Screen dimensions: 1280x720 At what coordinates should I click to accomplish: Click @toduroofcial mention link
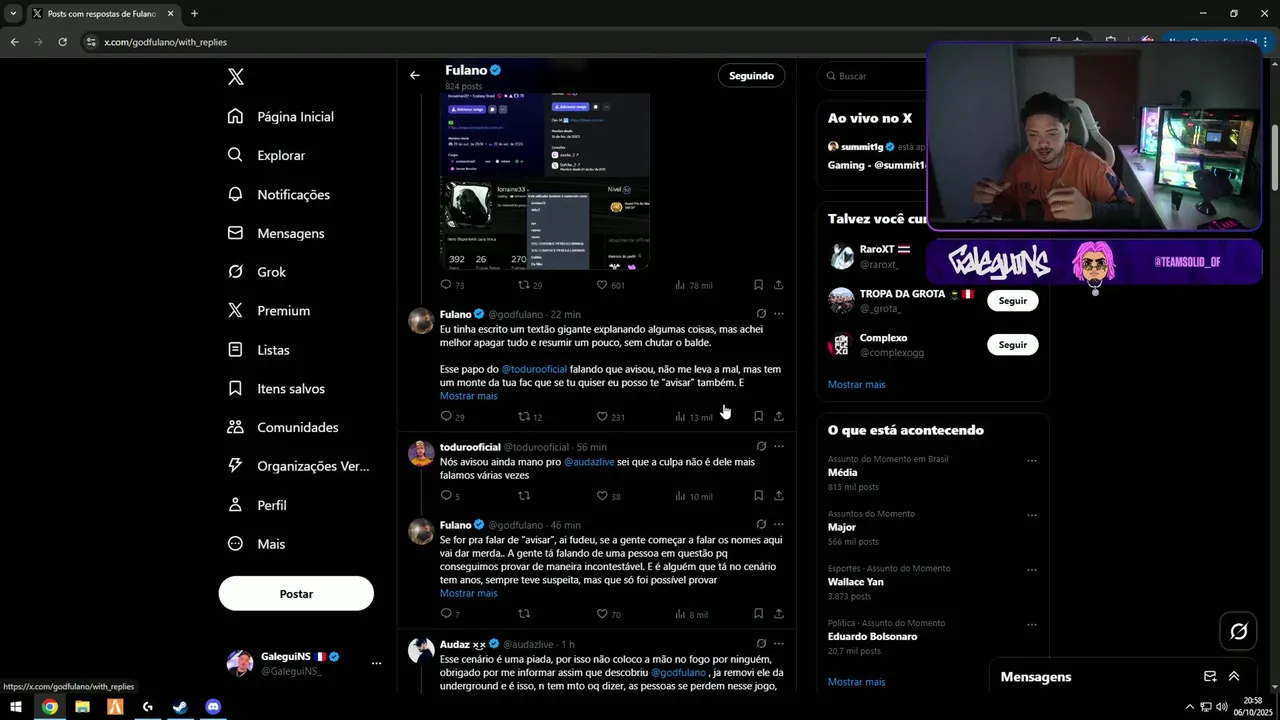coord(534,369)
